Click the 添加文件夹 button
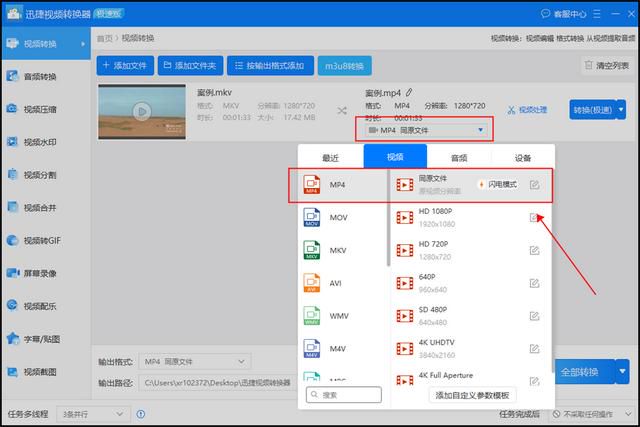 [x=190, y=65]
